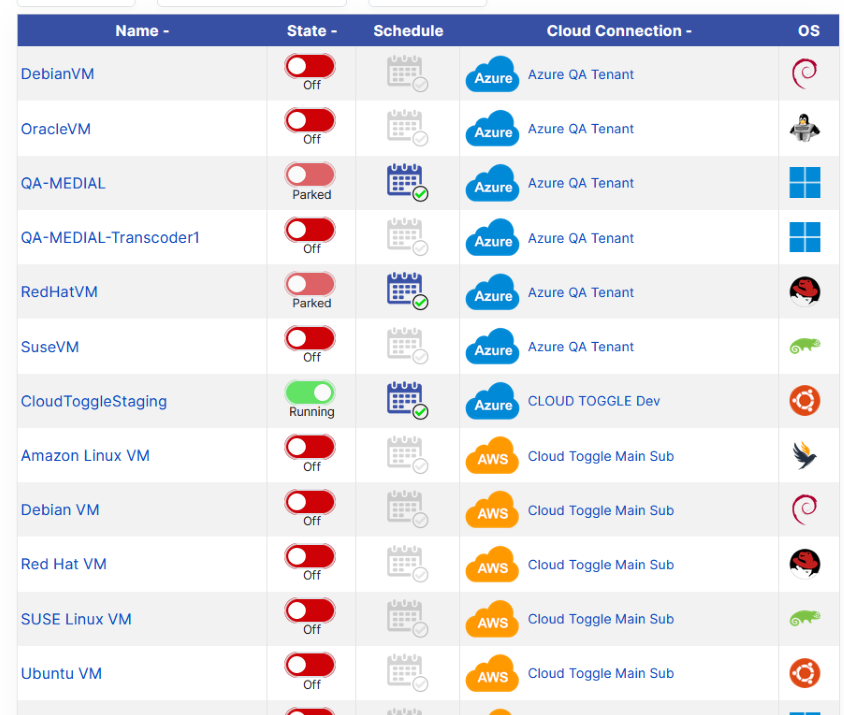Click the Windows OS icon for QA-MEDIAL
The height and width of the screenshot is (715, 844).
(804, 183)
